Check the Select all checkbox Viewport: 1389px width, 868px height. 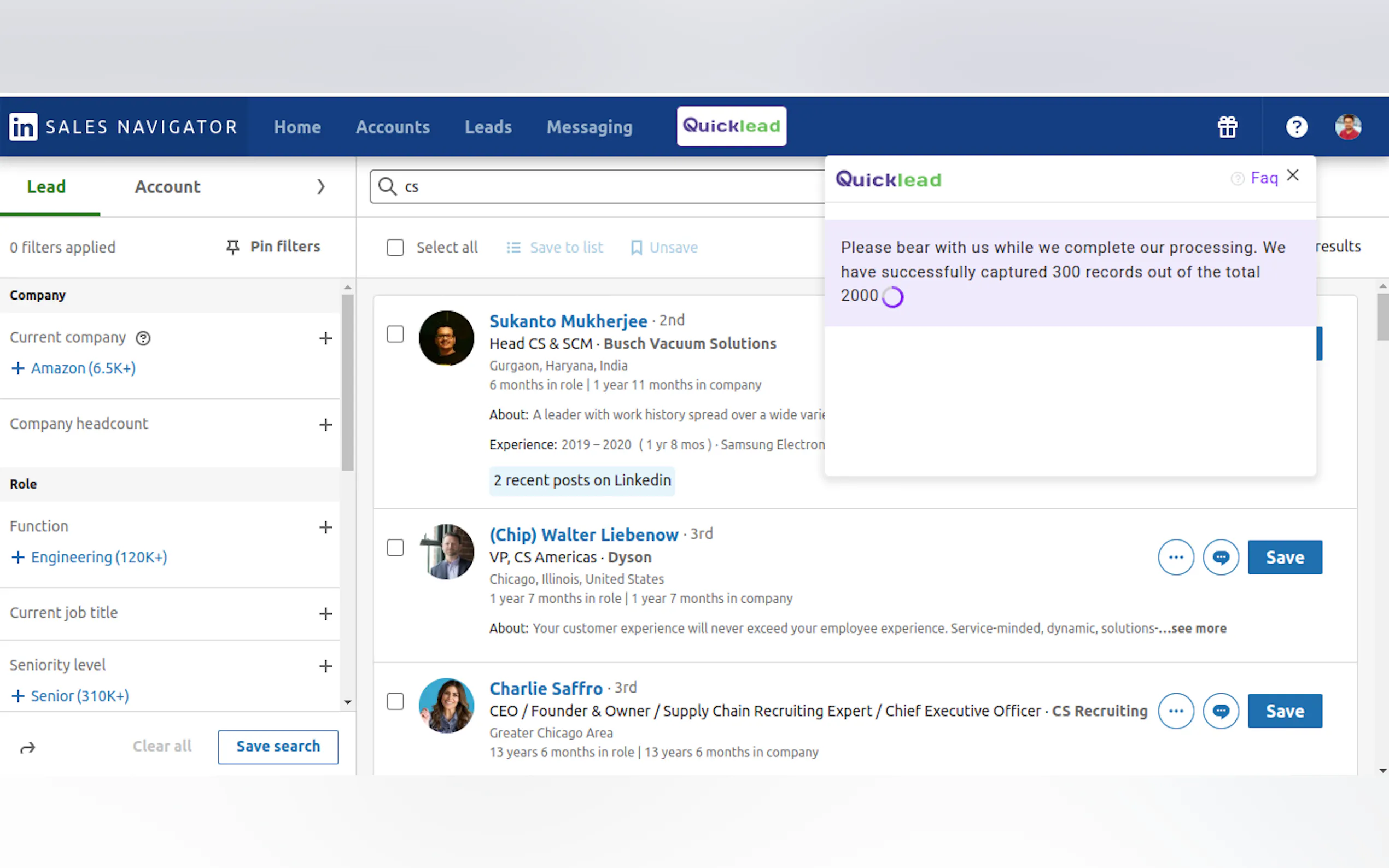(395, 248)
